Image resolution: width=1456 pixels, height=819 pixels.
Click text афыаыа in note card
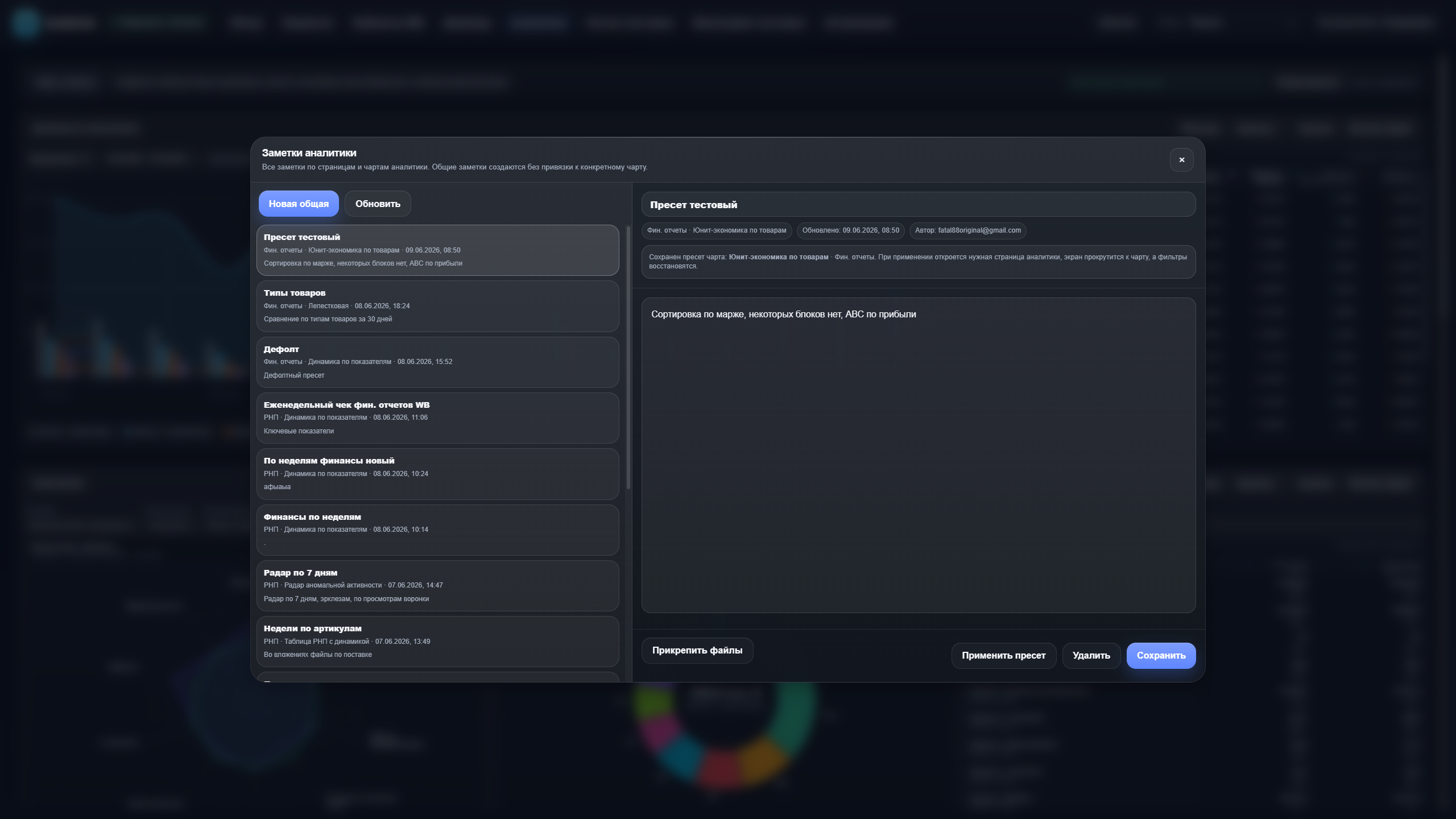coord(278,487)
